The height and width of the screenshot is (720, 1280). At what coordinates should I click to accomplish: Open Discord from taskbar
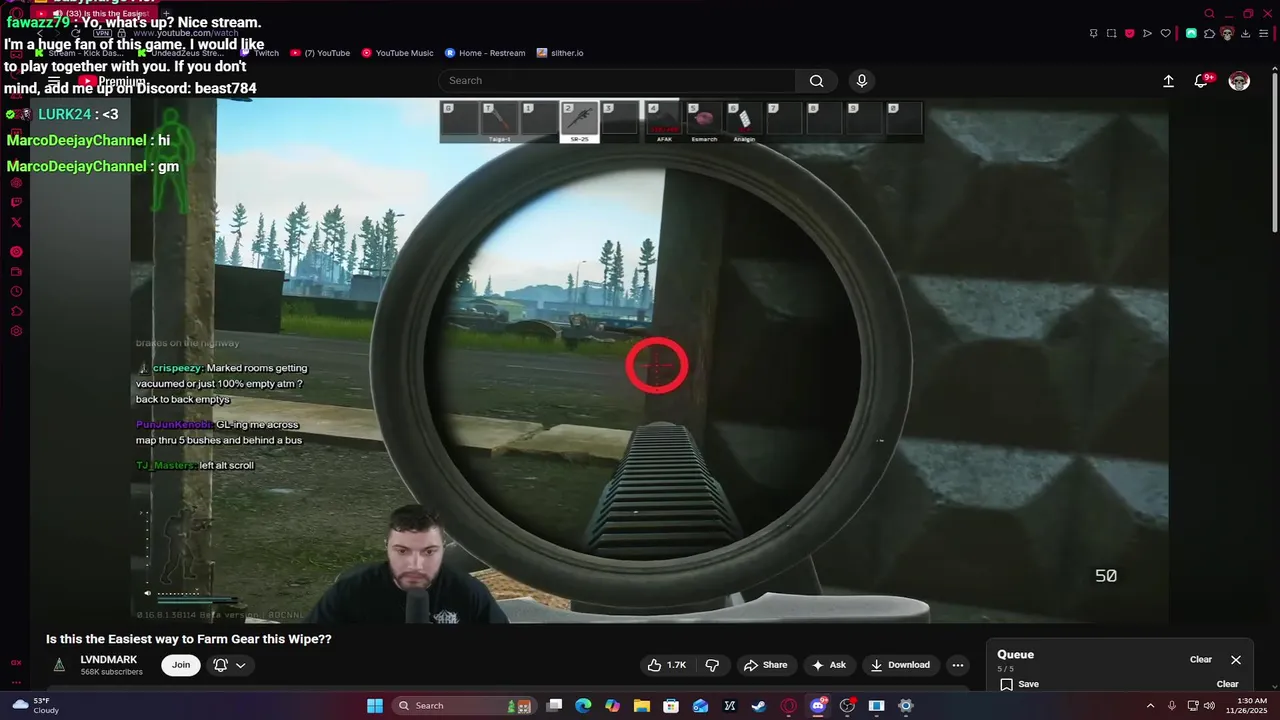818,706
